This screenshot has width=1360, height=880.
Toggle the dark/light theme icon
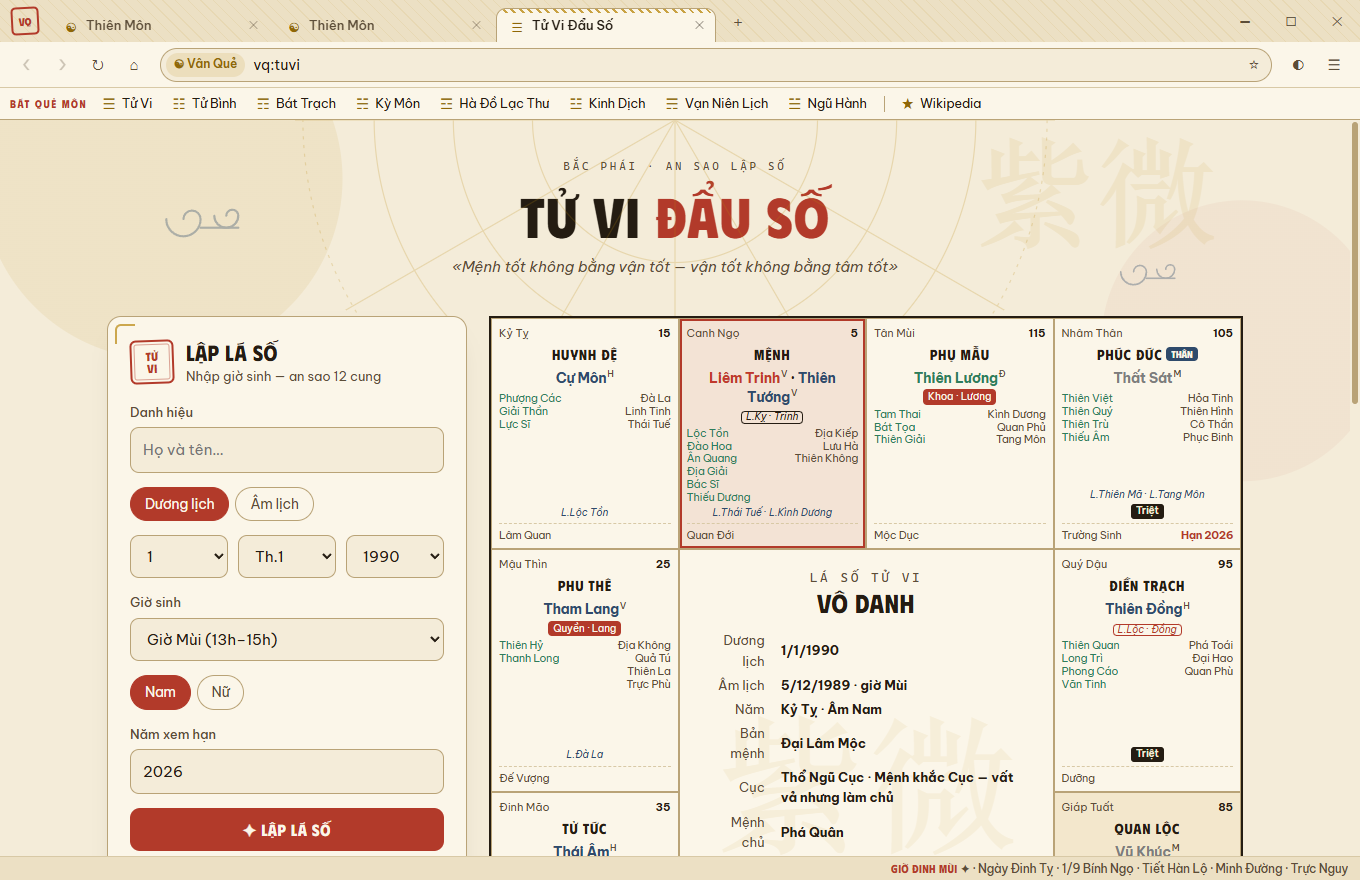coord(1298,65)
